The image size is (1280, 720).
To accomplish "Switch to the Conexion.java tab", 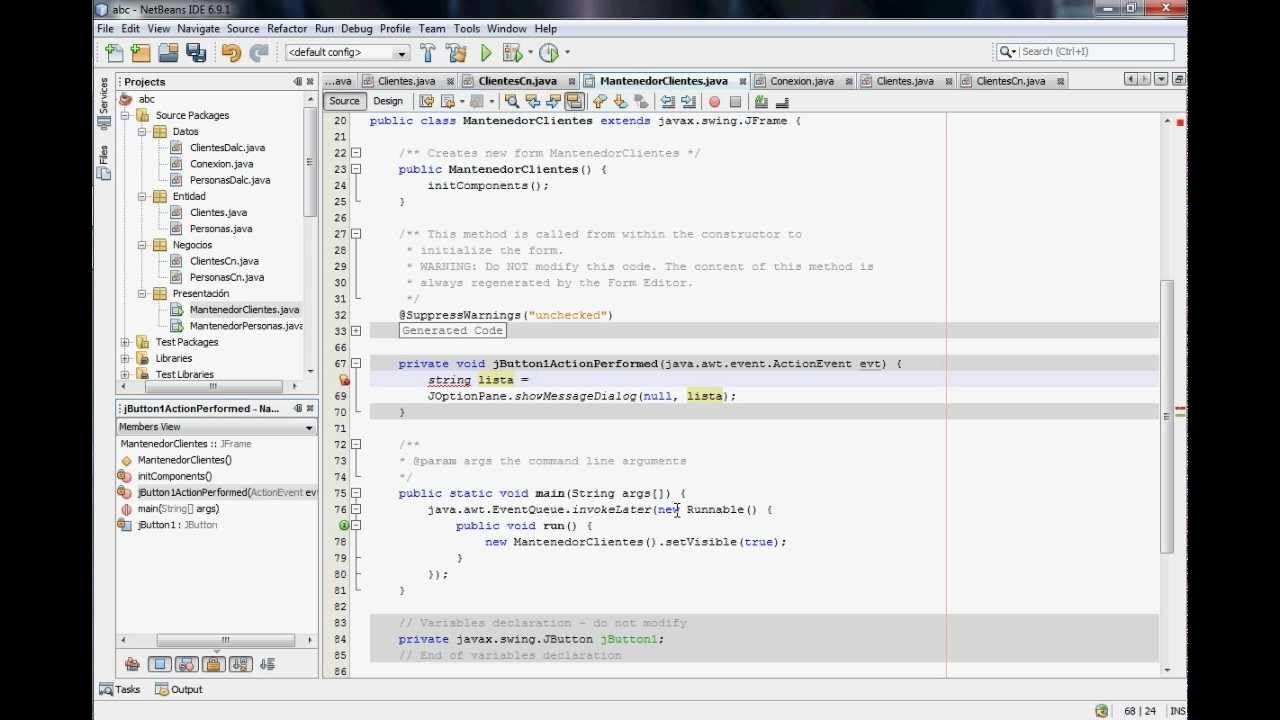I will tap(802, 81).
